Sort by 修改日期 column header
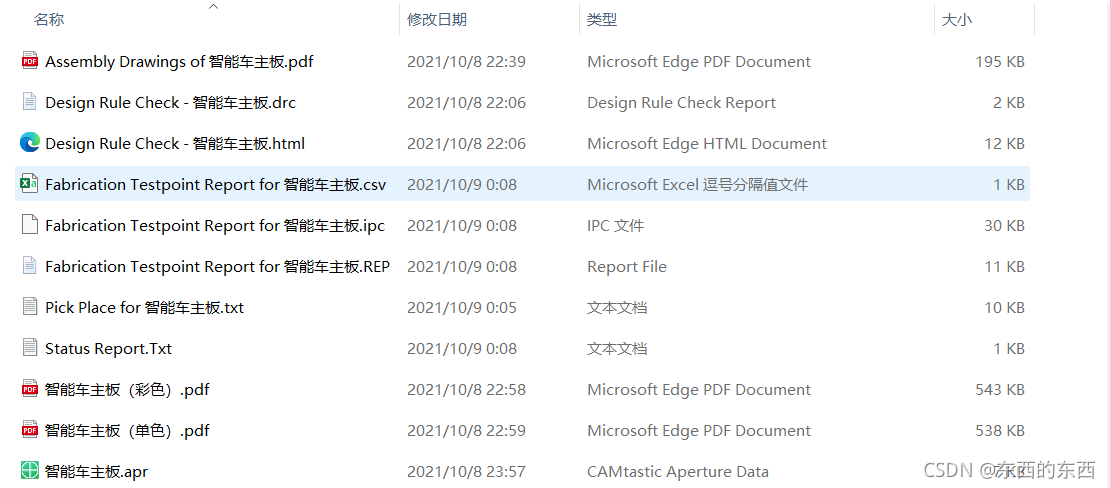This screenshot has height=488, width=1110. 437,20
